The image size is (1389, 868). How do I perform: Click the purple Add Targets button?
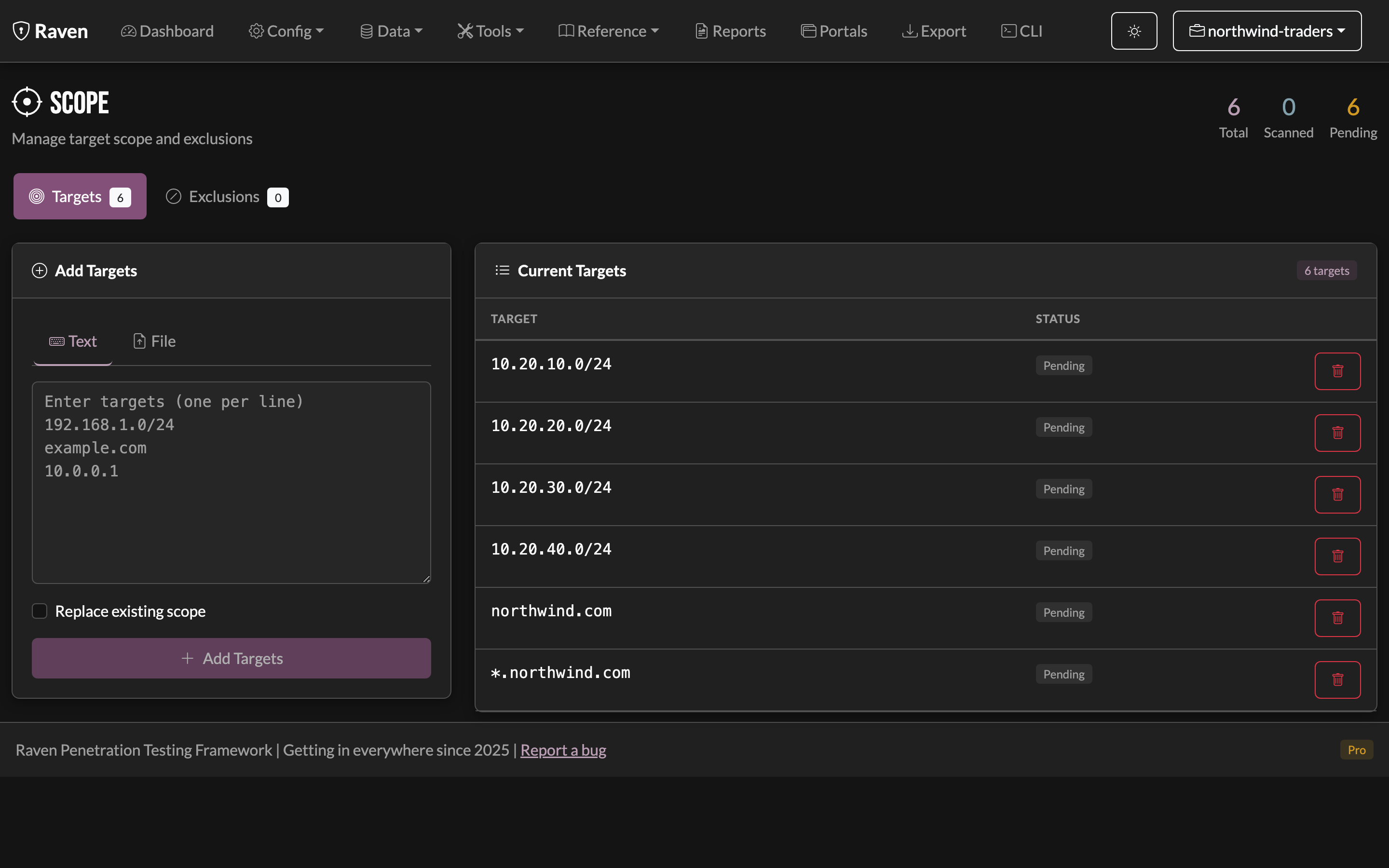(x=231, y=658)
